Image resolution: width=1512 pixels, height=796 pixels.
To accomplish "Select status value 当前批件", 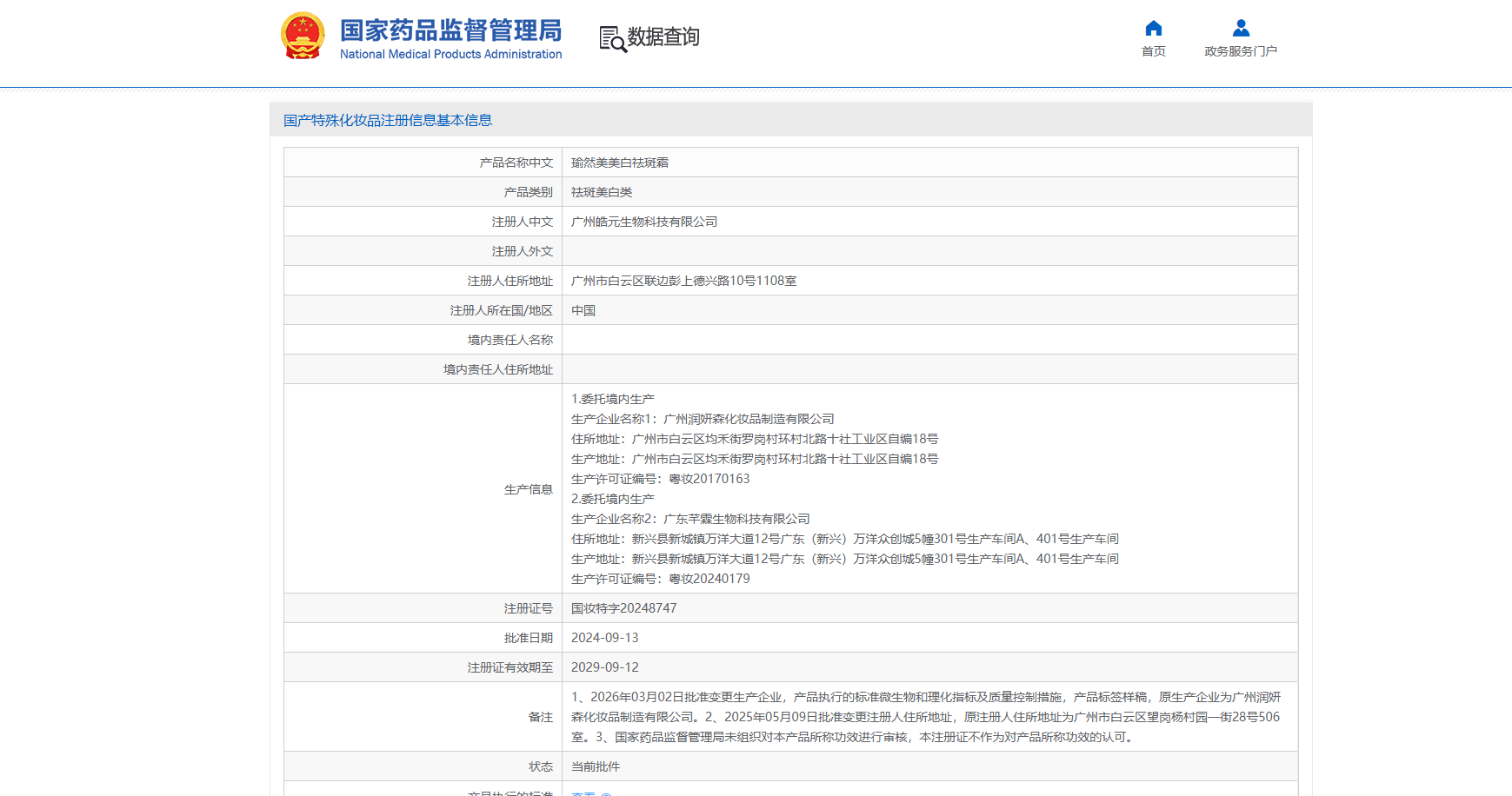I will pyautogui.click(x=596, y=766).
